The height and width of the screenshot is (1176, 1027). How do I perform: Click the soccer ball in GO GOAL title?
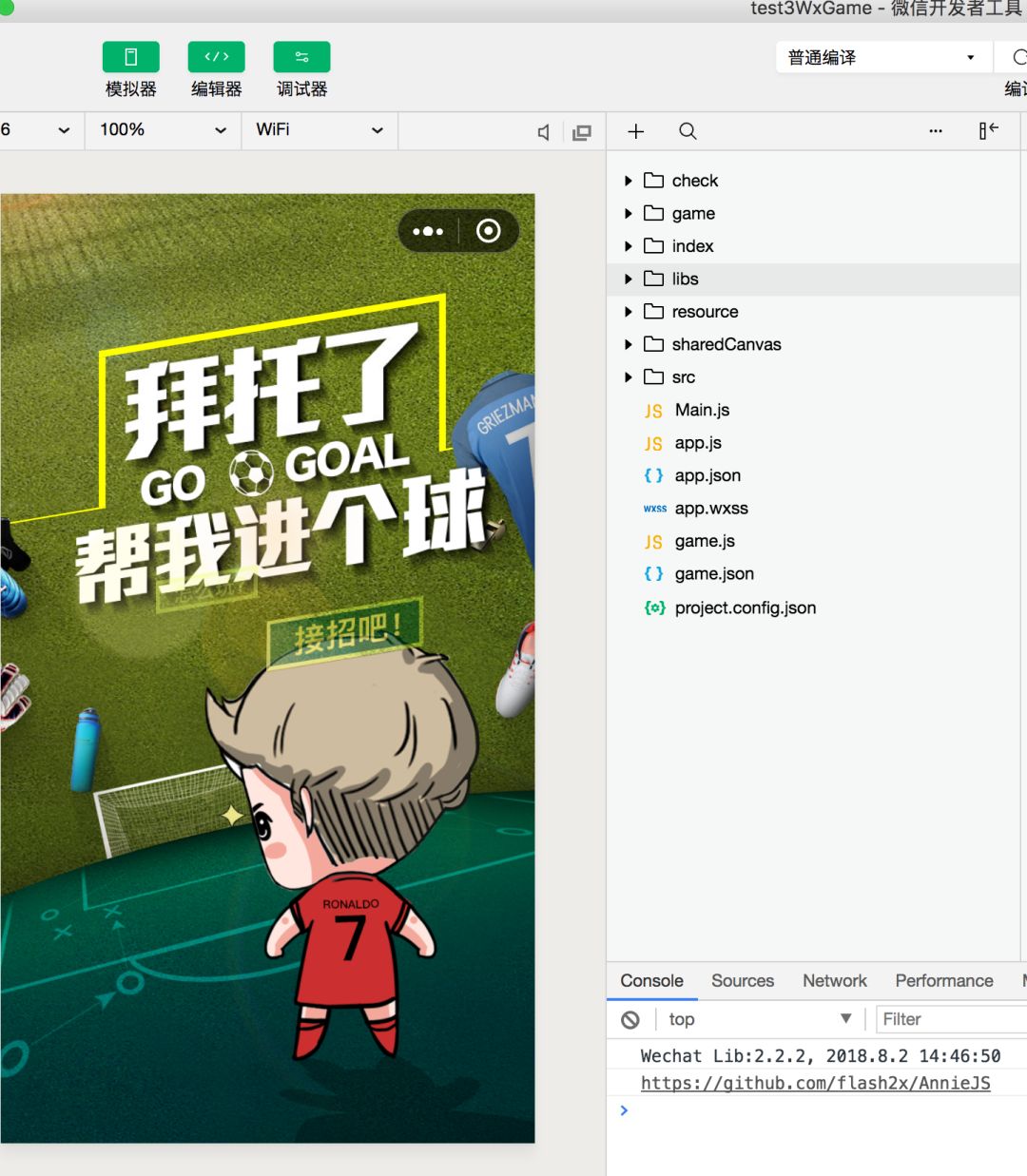pos(252,472)
